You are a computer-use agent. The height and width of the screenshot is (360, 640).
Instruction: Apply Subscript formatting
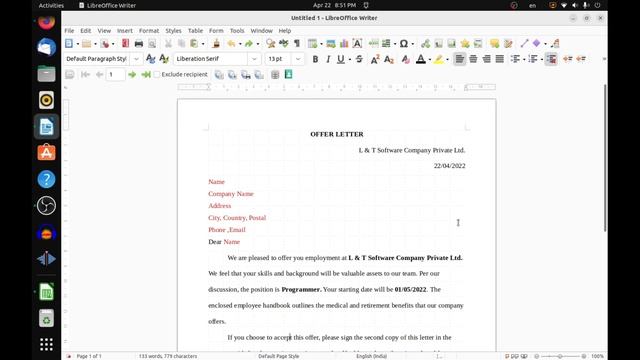pyautogui.click(x=389, y=59)
